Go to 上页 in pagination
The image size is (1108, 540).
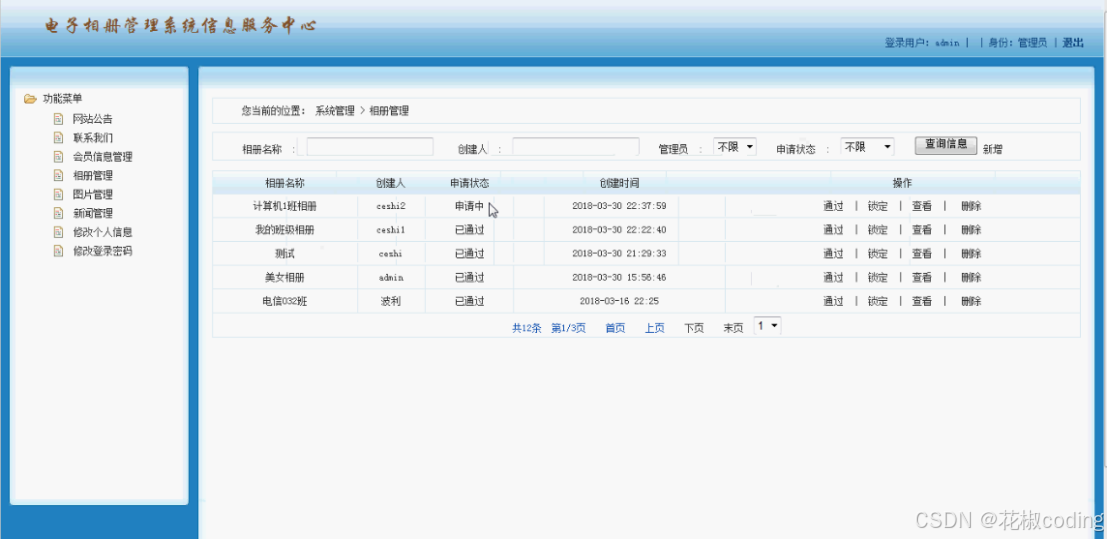pos(654,328)
